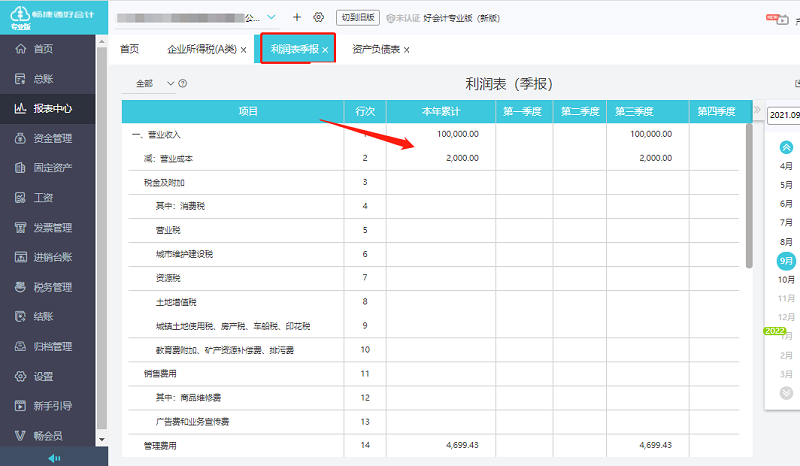
Task: Click help question mark icon beside 全部
Action: (x=183, y=83)
